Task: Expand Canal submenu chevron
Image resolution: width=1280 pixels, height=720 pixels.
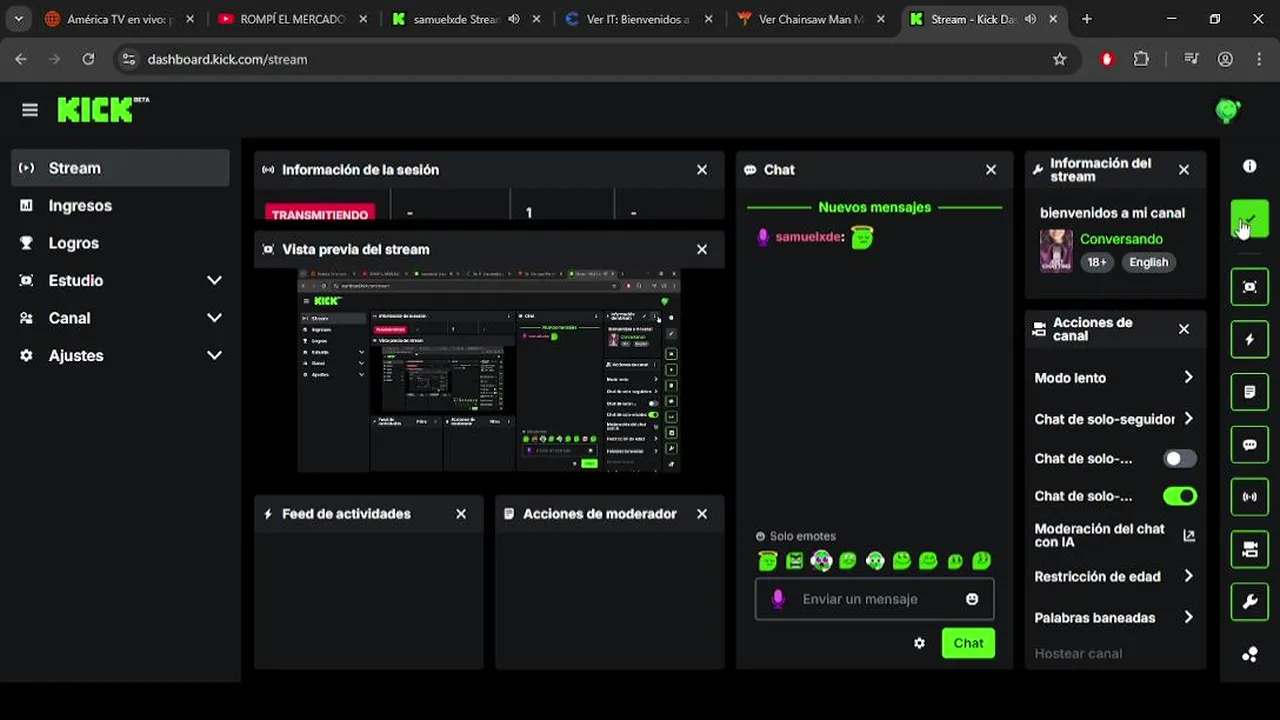Action: coord(214,318)
